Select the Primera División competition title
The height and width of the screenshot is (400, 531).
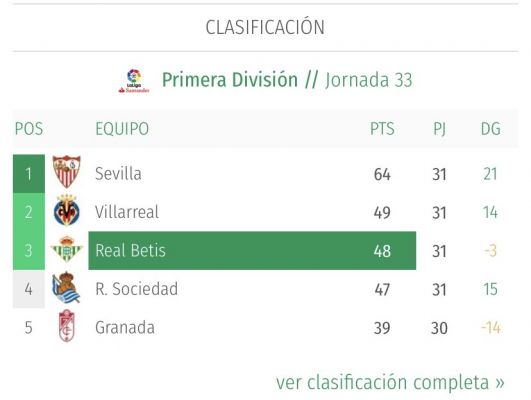(230, 80)
